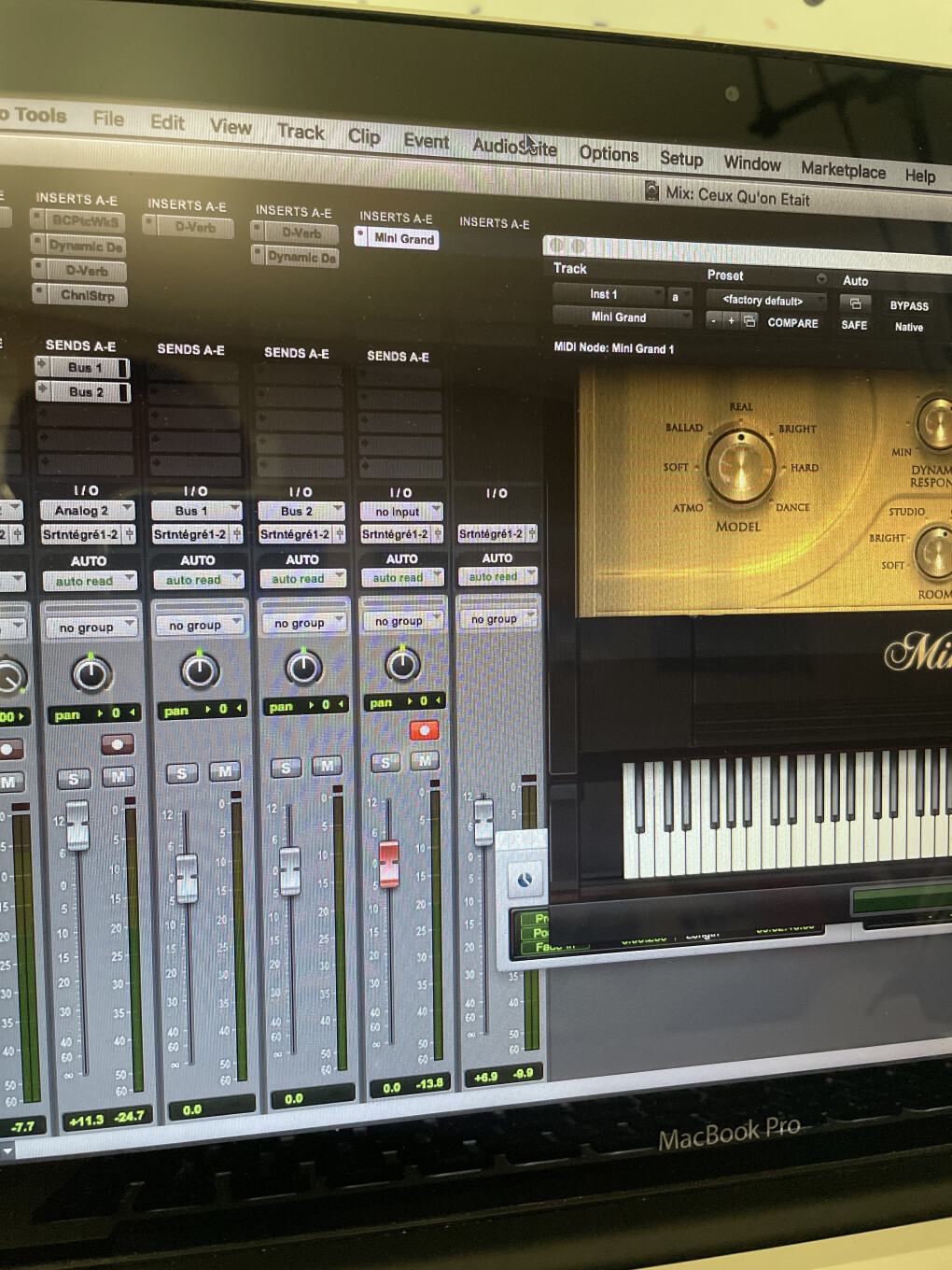Click the blue round icon in the small floating panel
Viewport: 952px width, 1270px height.
pos(525,879)
